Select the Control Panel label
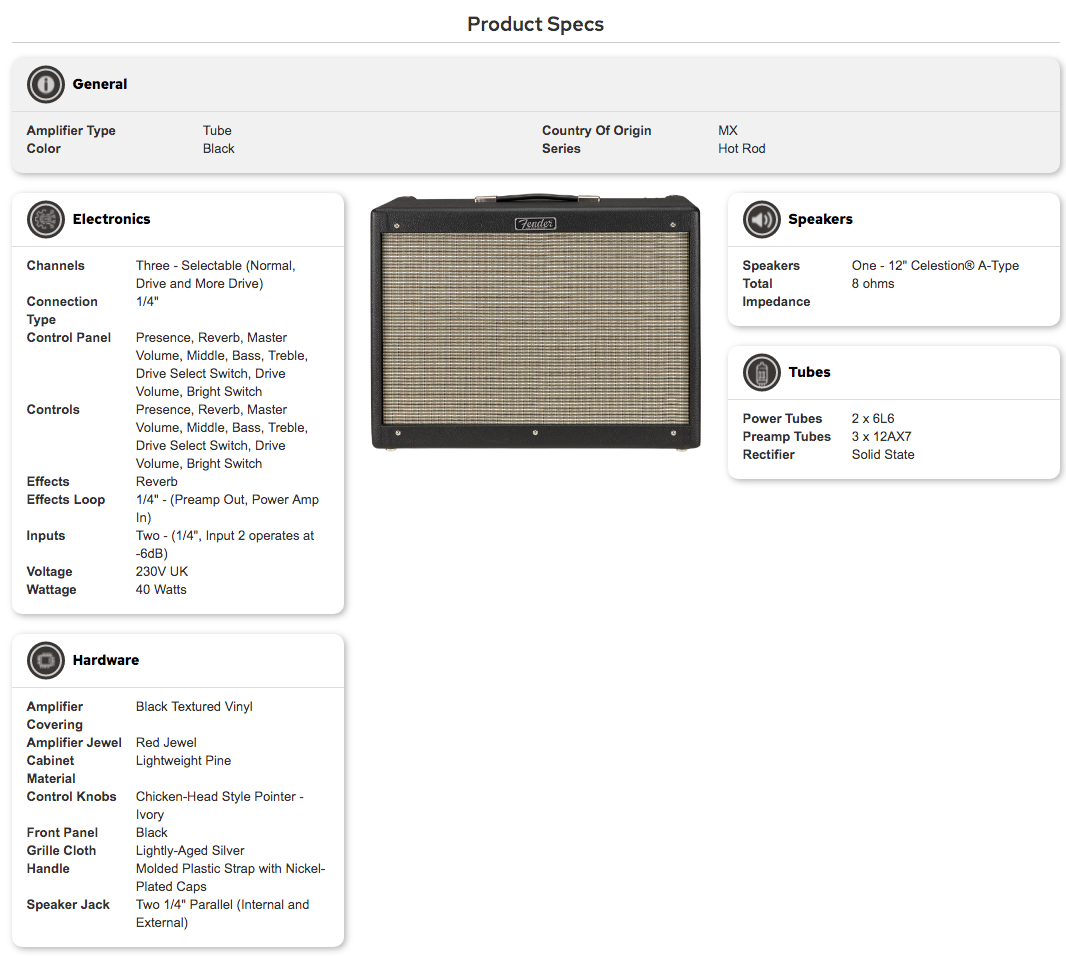The width and height of the screenshot is (1066, 956). click(69, 338)
